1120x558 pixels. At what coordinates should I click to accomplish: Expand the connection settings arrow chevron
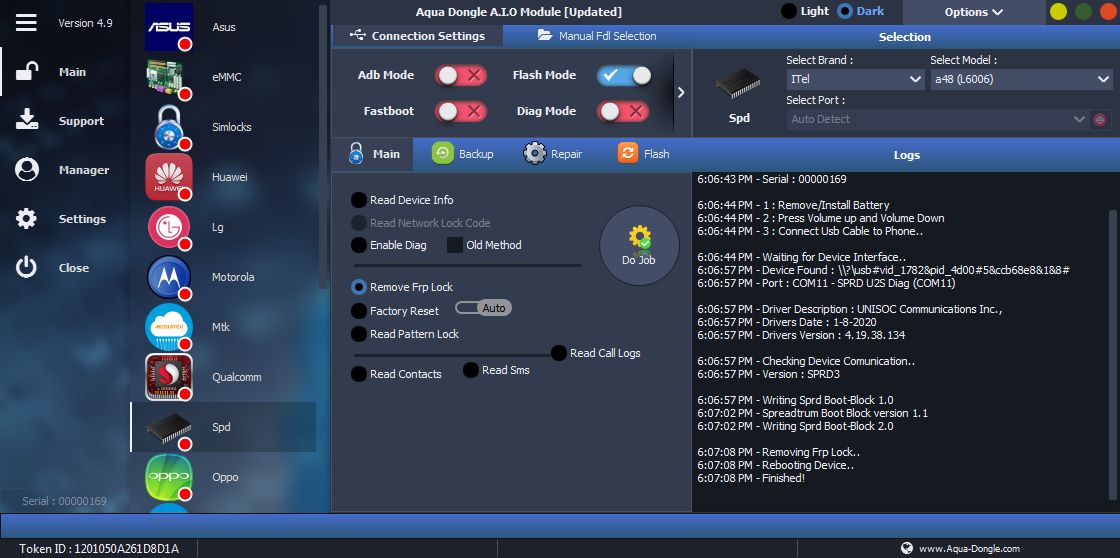coord(681,92)
